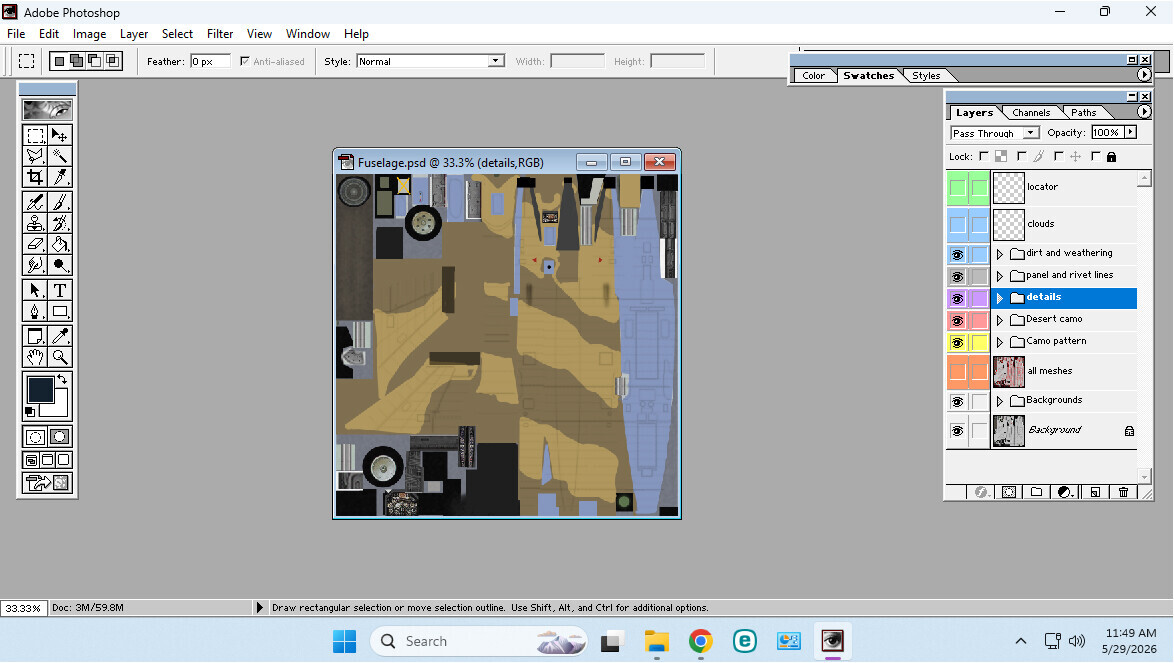
Task: Expand the dirt and weathering set
Action: [1000, 254]
